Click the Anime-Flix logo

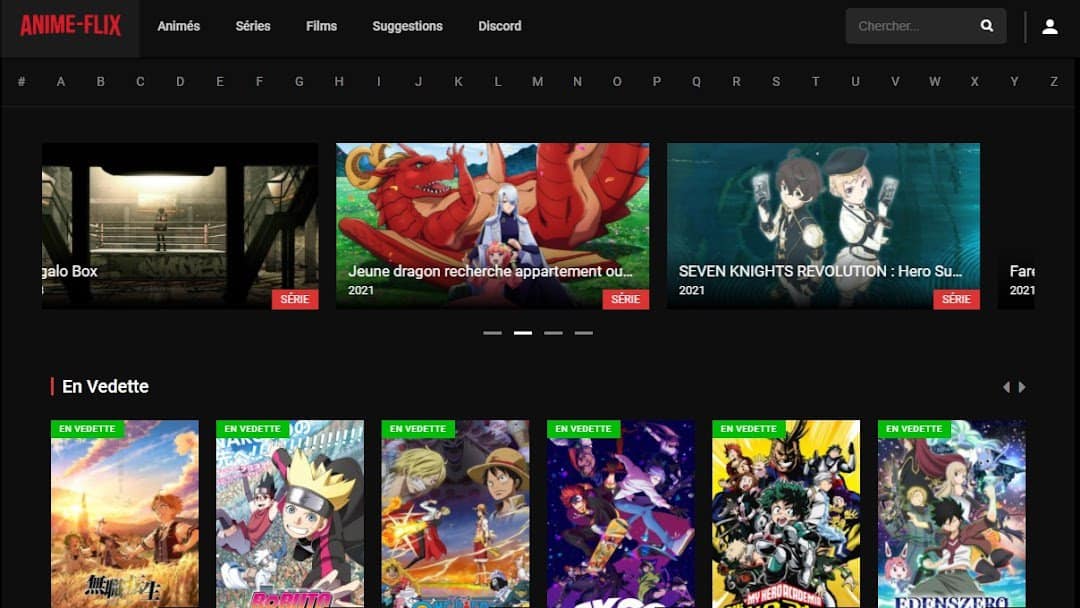pos(70,26)
